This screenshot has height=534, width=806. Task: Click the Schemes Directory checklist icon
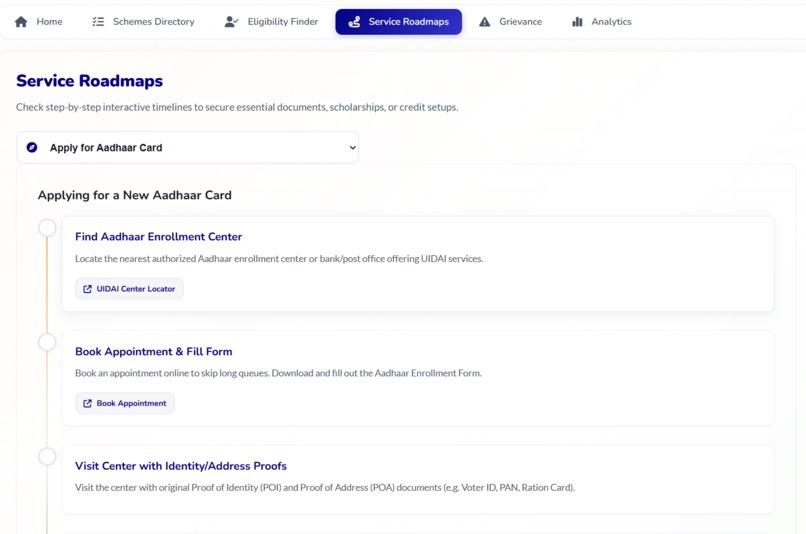coord(98,22)
